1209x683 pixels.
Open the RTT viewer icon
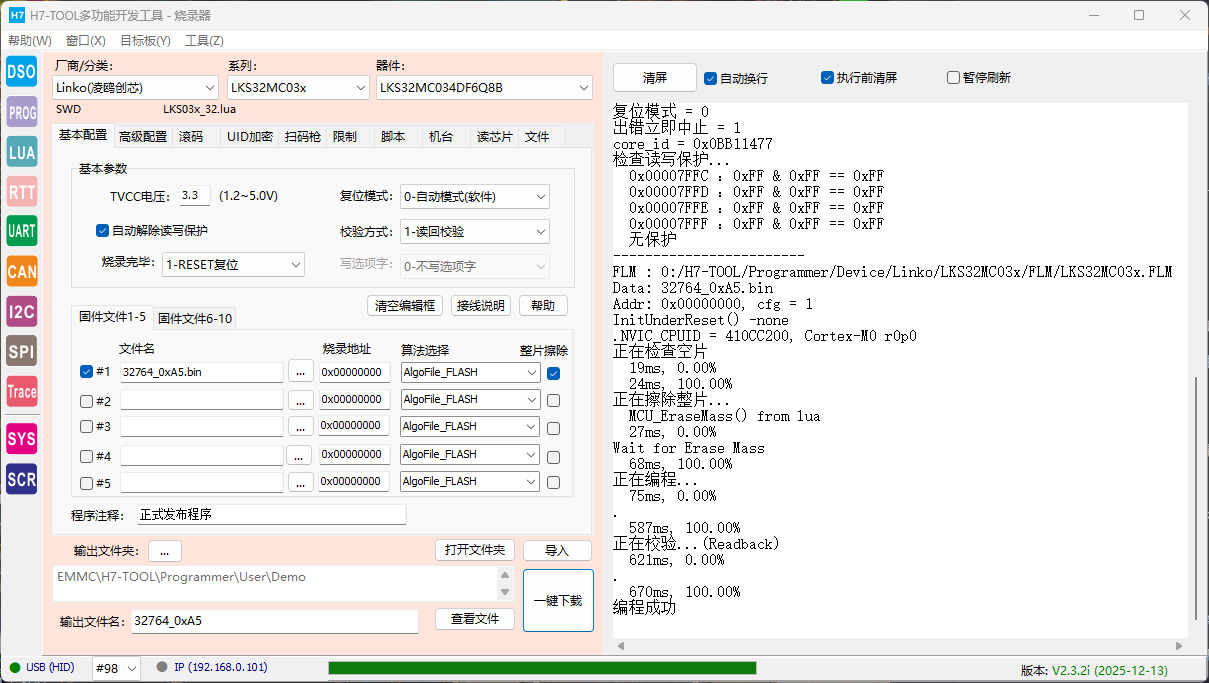(x=21, y=191)
